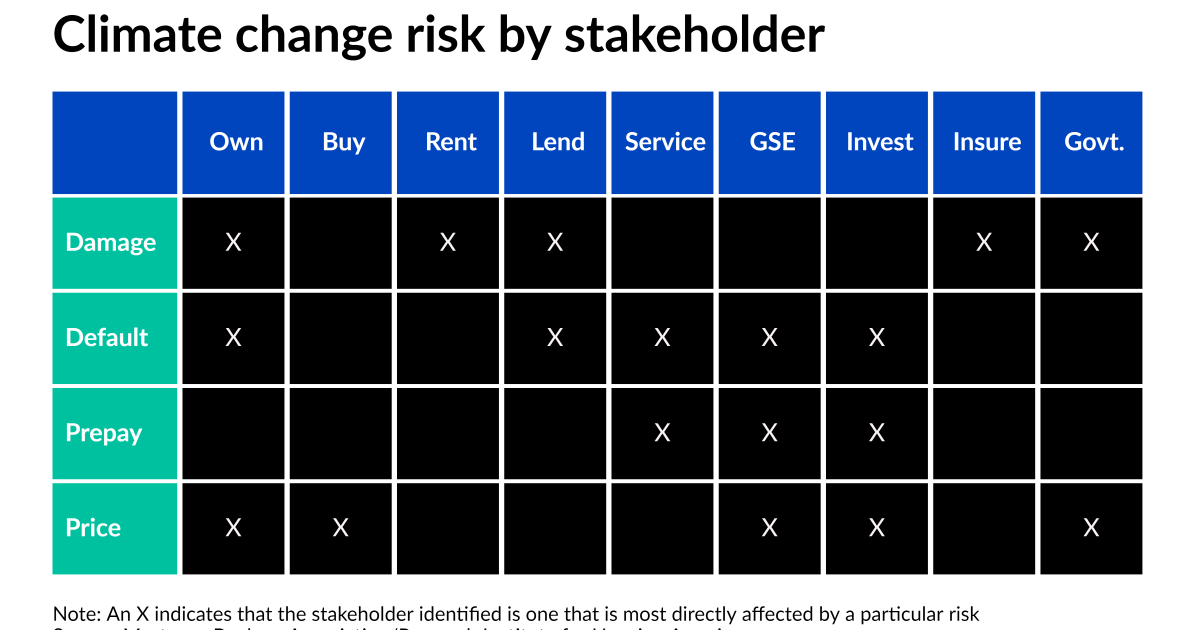This screenshot has height=630, width=1200.
Task: Click the Prepay row label
Action: (104, 433)
